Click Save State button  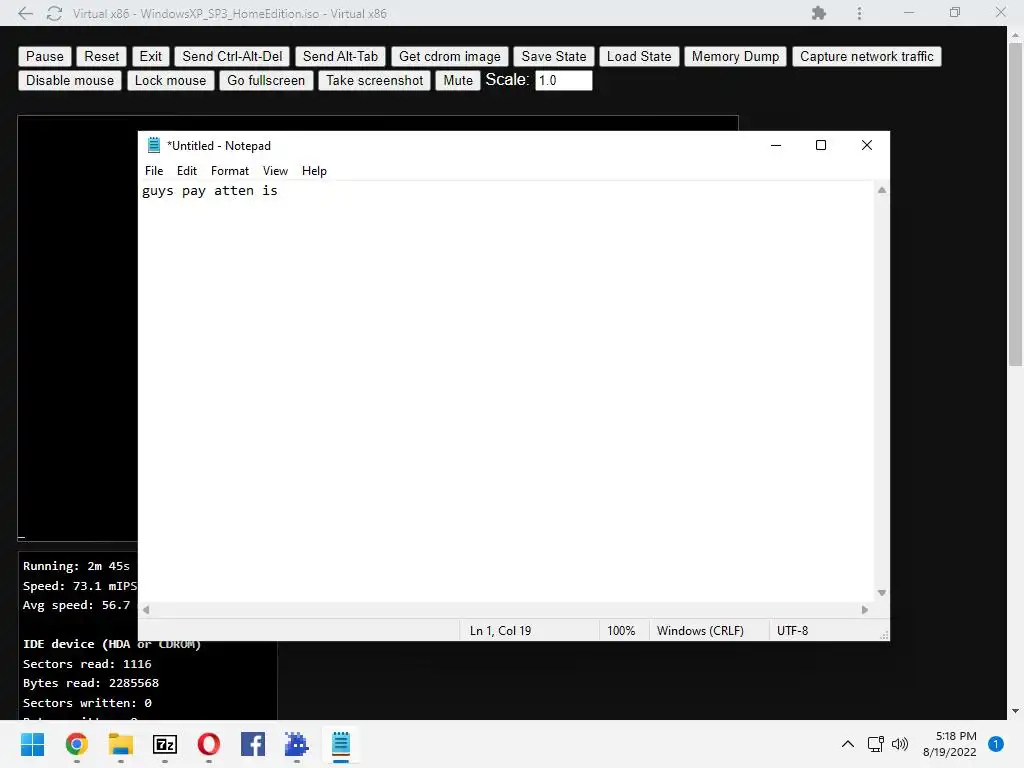[554, 56]
